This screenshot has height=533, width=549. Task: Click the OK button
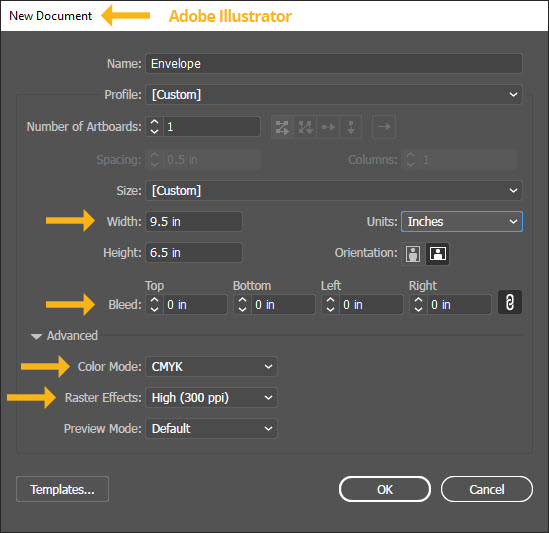click(385, 489)
